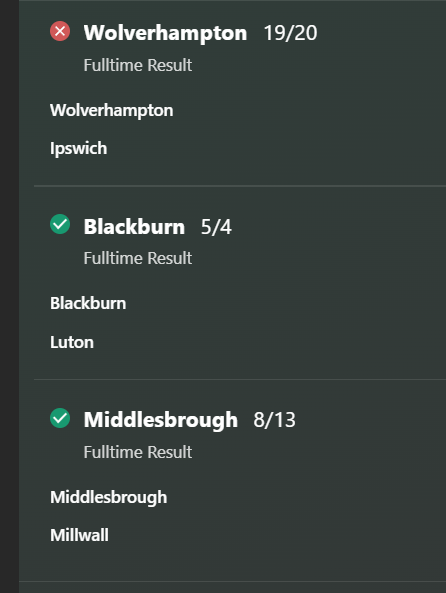Click Fulltime Result under Wolverhampton heading
The height and width of the screenshot is (593, 446).
click(x=138, y=65)
